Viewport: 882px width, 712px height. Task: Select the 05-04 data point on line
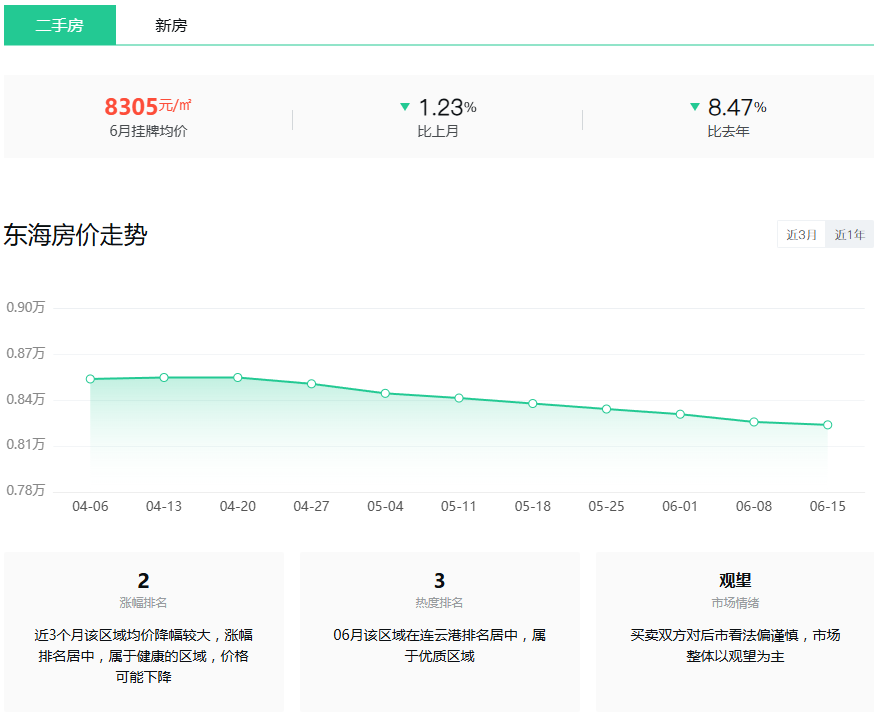(x=385, y=393)
